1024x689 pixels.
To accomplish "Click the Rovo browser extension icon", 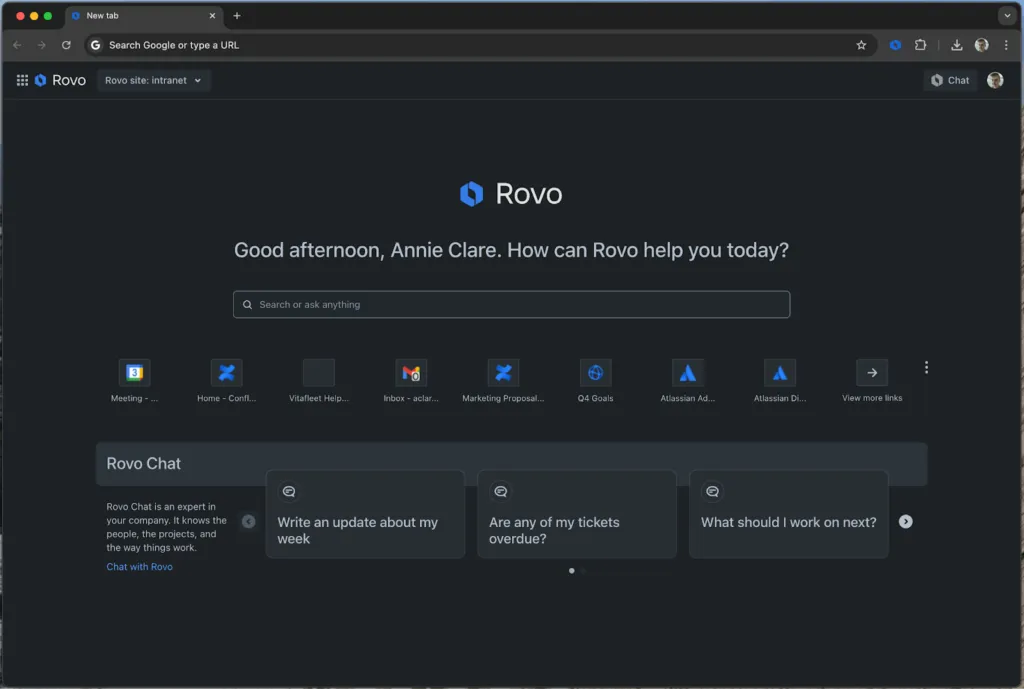I will pos(895,45).
